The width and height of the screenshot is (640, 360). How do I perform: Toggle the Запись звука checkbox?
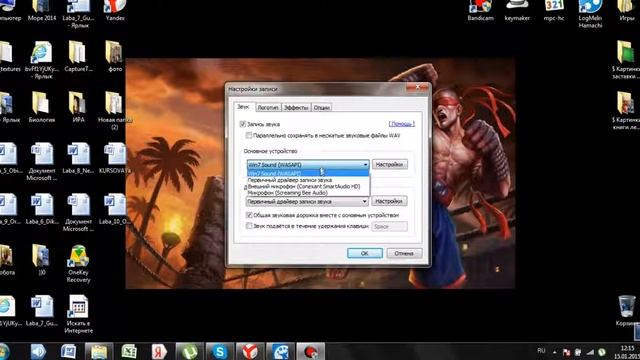click(x=243, y=124)
